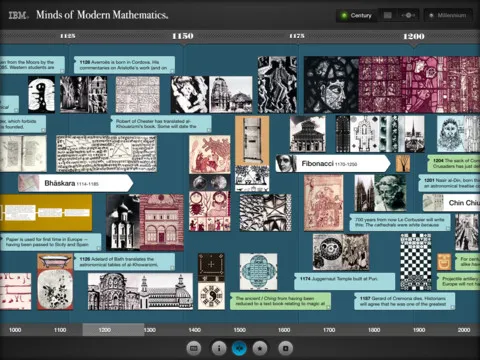Viewport: 480px width, 360px height.
Task: Open the small orange face icon thumbnail
Action: coord(444,262)
